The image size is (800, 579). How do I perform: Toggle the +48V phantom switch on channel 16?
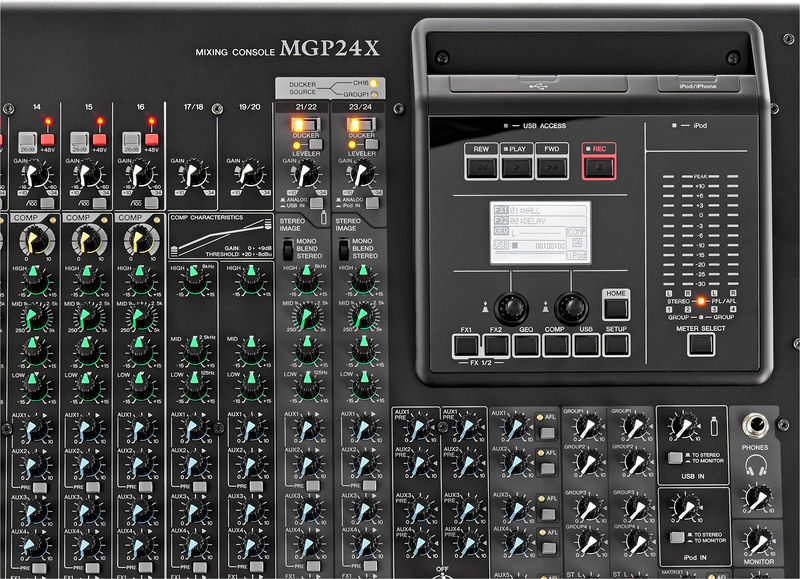pyautogui.click(x=152, y=139)
